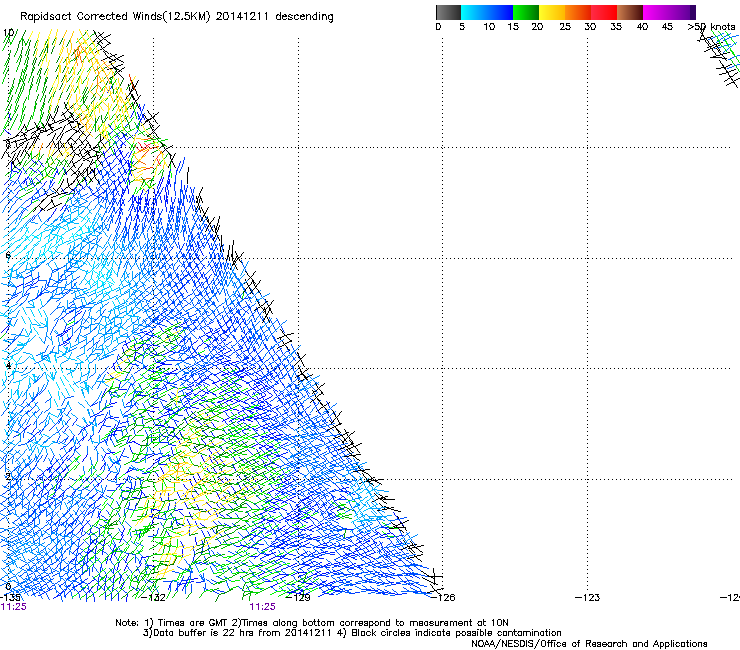Click the 25 knots legend tick label
The height and width of the screenshot is (650, 740).
point(565,27)
